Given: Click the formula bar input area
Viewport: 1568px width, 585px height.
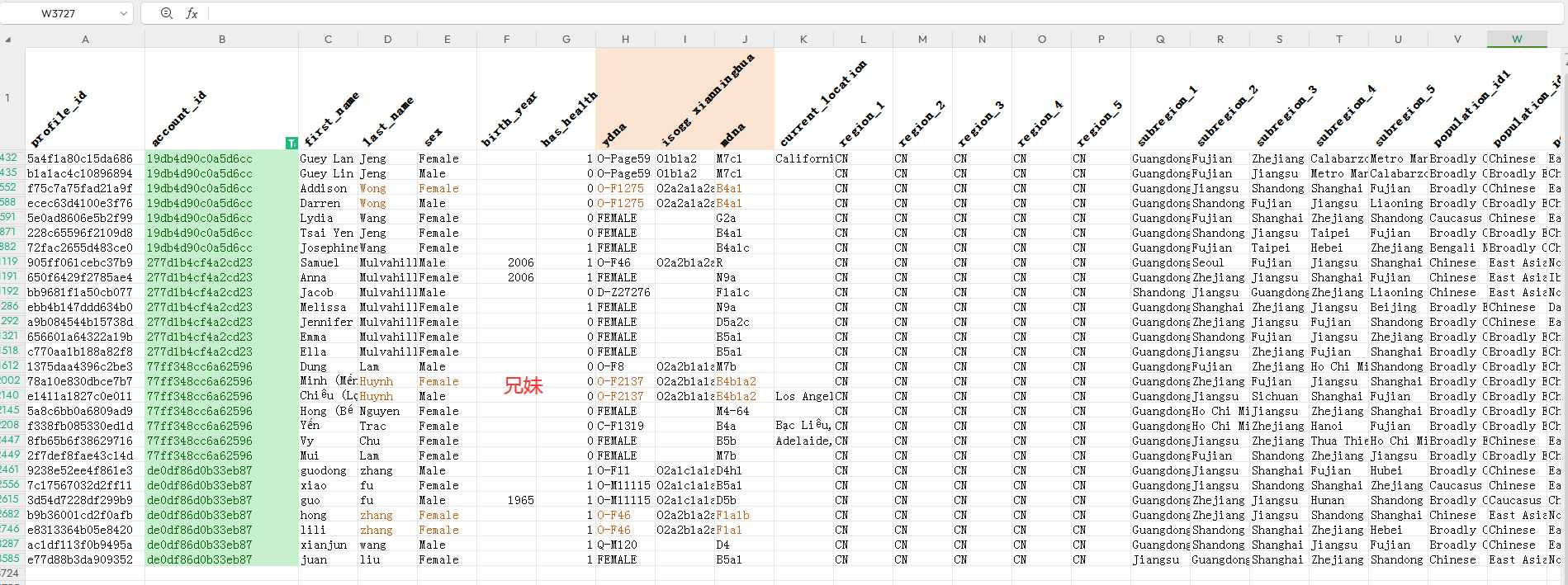Looking at the screenshot, I should 826,13.
